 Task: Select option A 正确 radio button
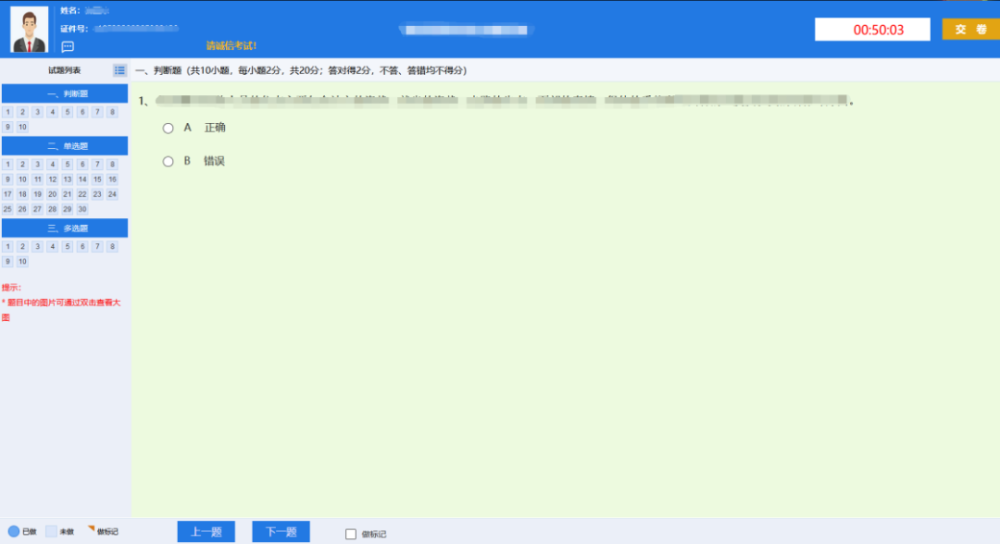(x=168, y=128)
